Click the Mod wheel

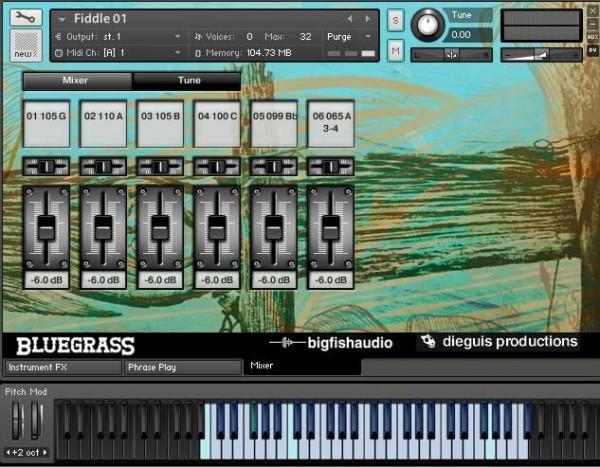36,420
